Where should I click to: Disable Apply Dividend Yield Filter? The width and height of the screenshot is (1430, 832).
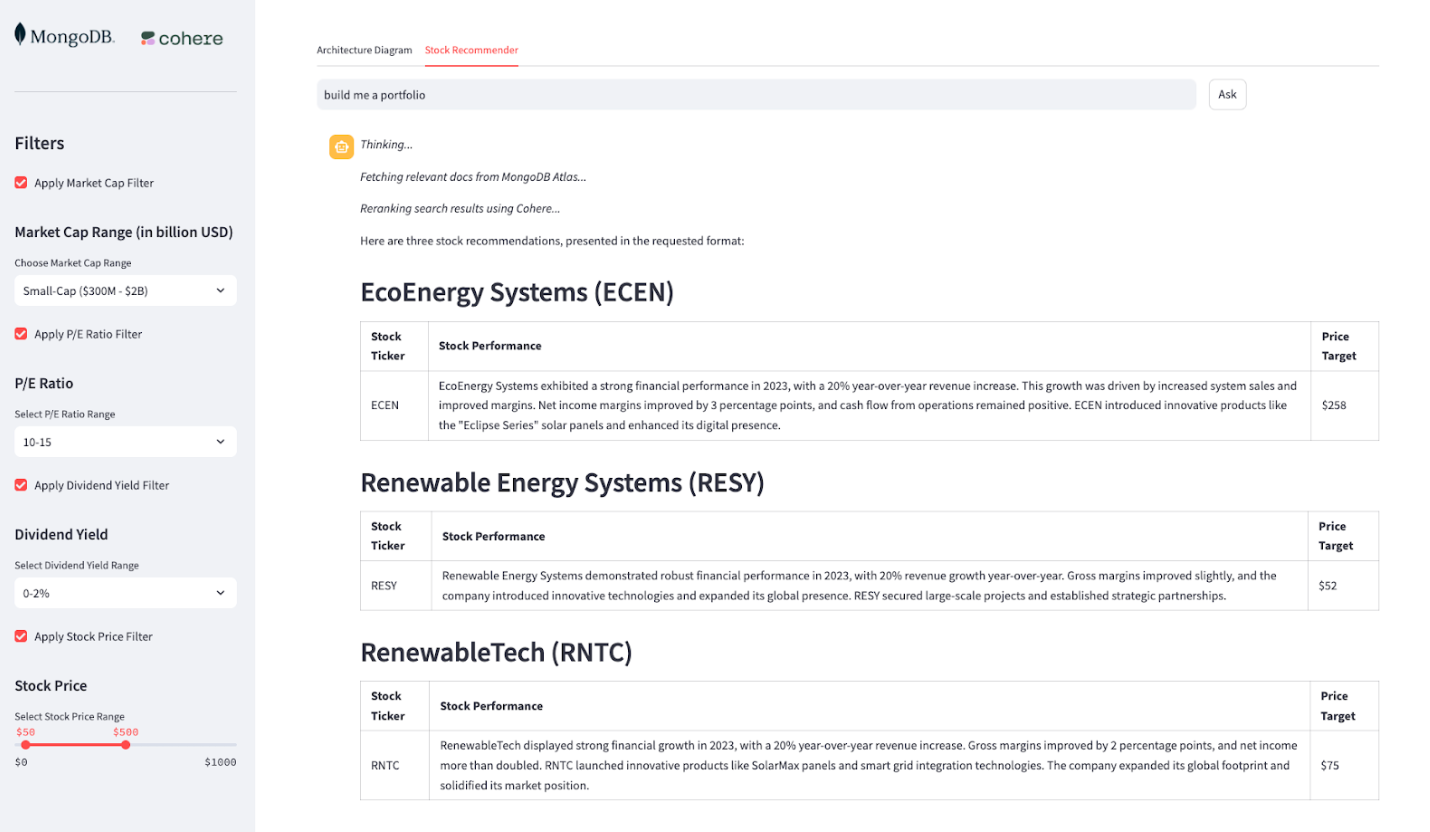pyautogui.click(x=20, y=485)
